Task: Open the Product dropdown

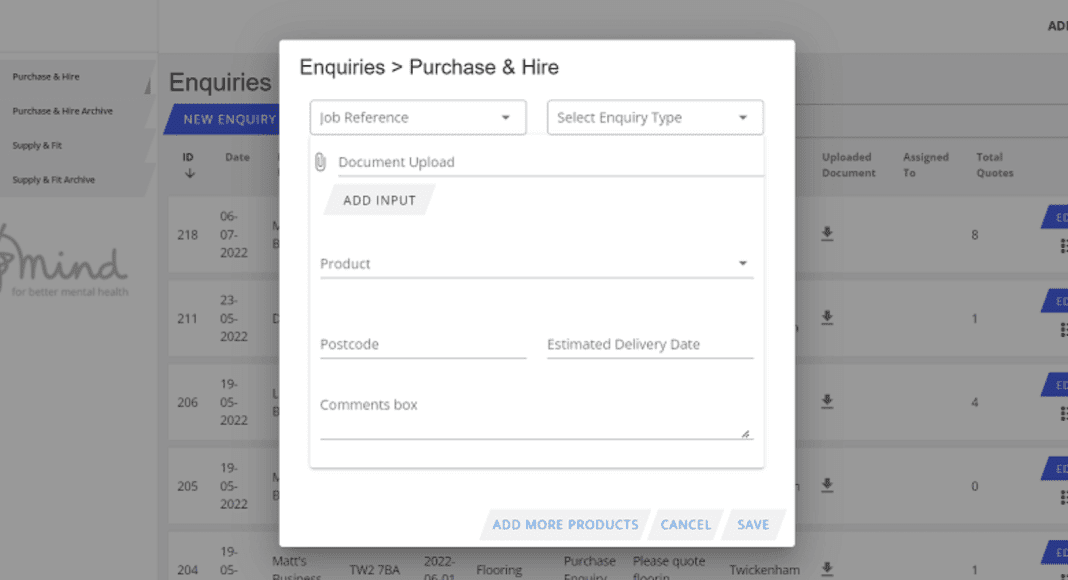Action: point(535,264)
